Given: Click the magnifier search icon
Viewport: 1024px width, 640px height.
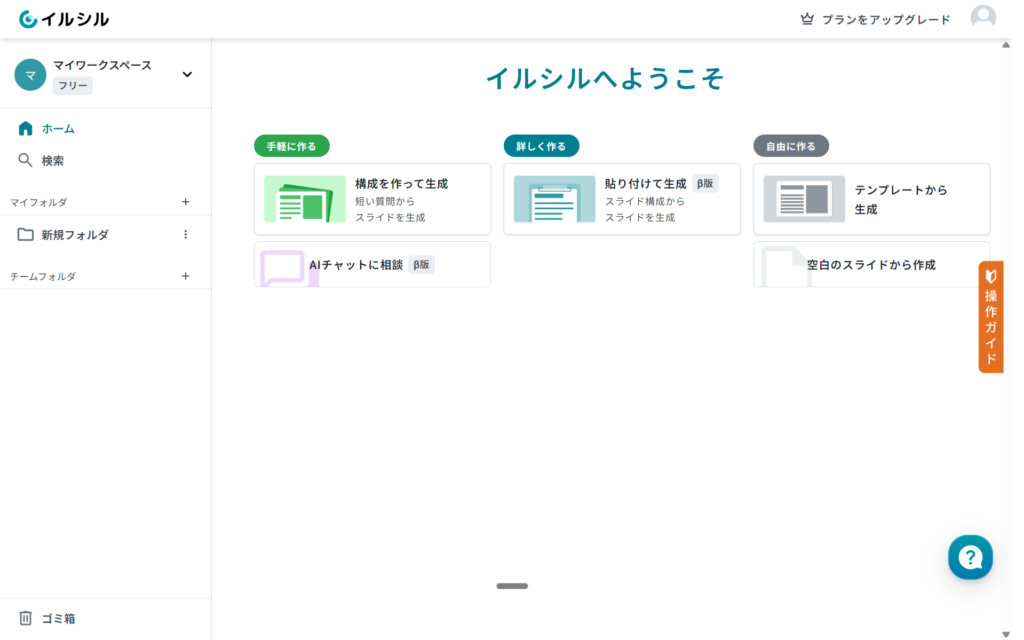Looking at the screenshot, I should click(x=26, y=160).
